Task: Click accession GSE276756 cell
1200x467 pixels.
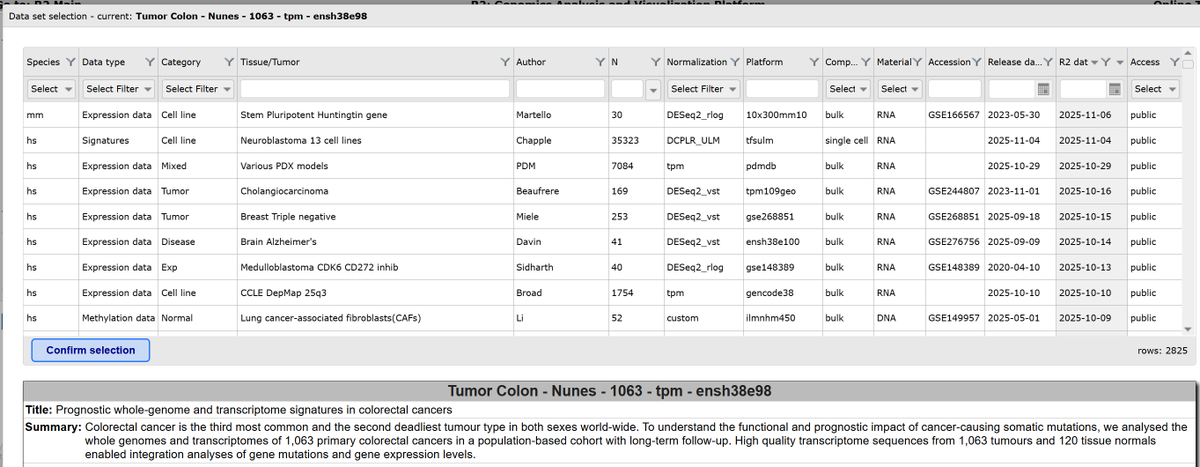Action: (x=954, y=242)
